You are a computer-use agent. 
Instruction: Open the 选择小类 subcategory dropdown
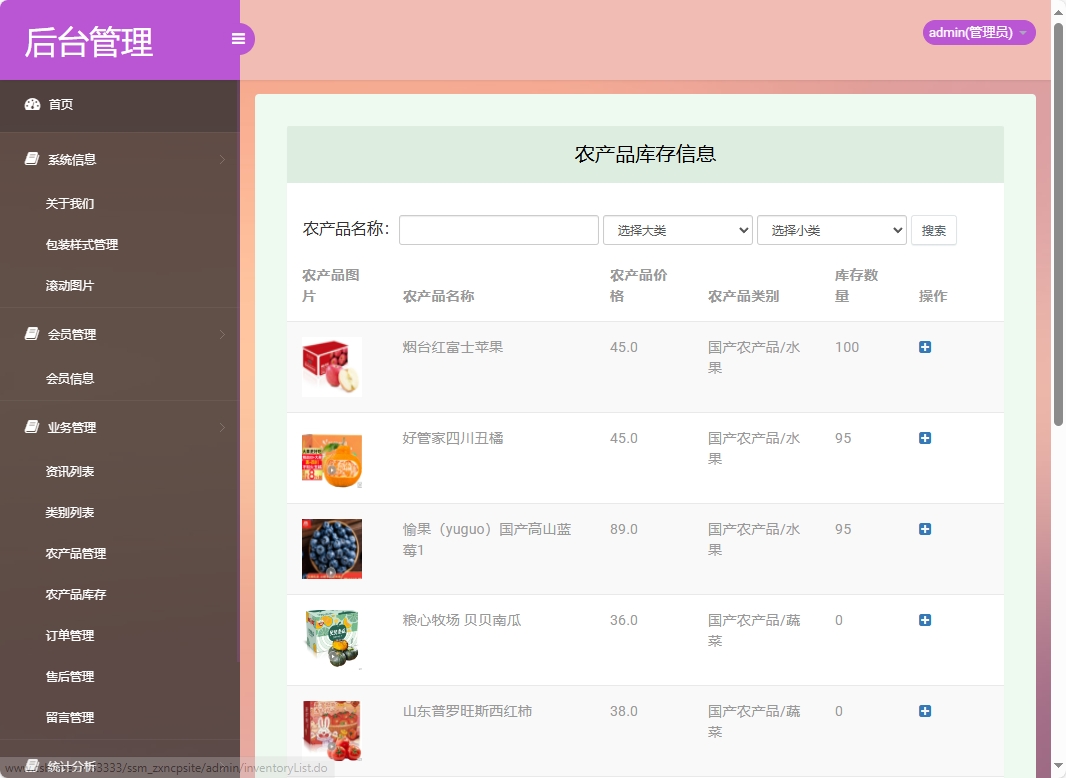[831, 230]
